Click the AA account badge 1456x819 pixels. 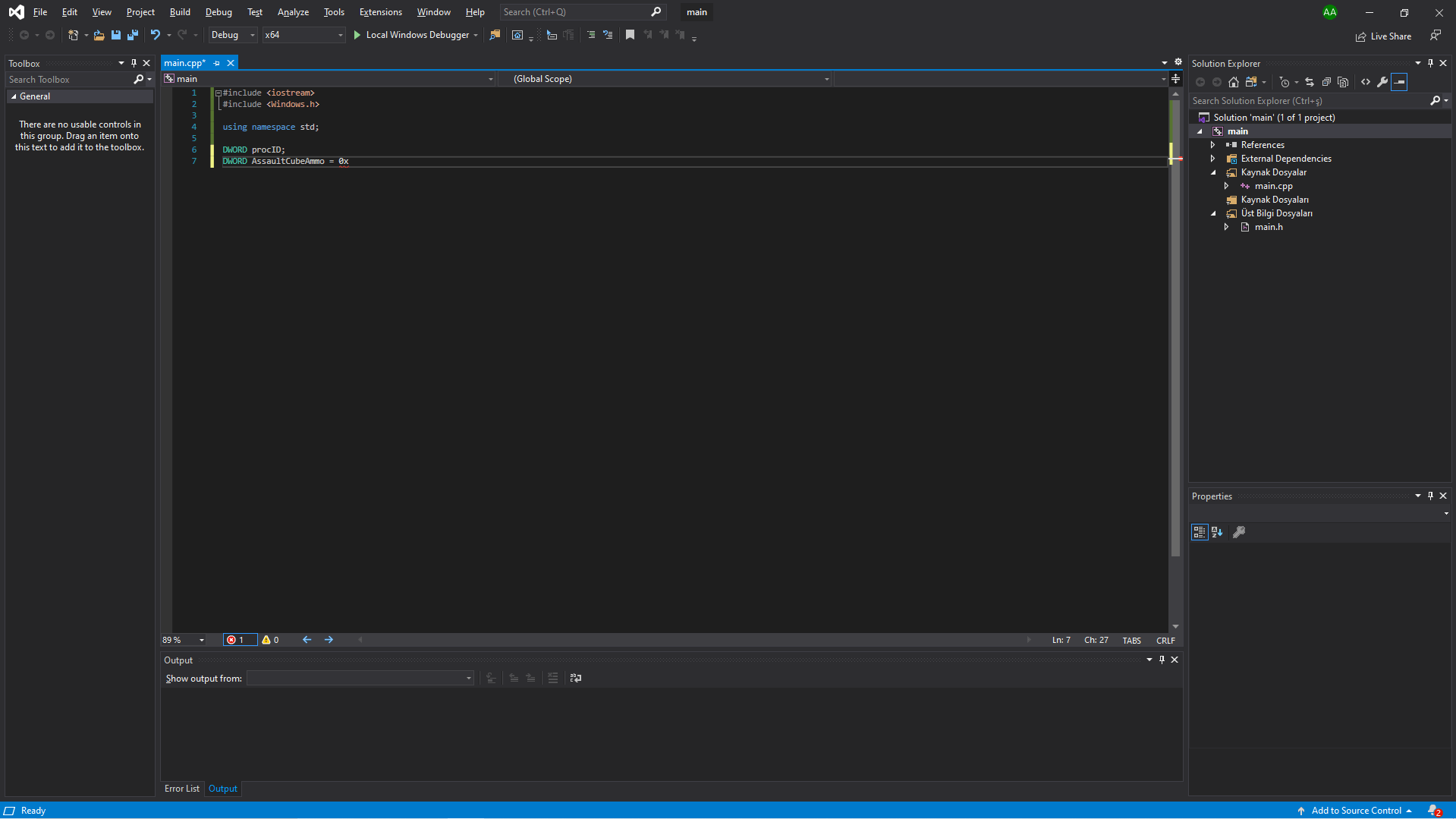point(1329,12)
